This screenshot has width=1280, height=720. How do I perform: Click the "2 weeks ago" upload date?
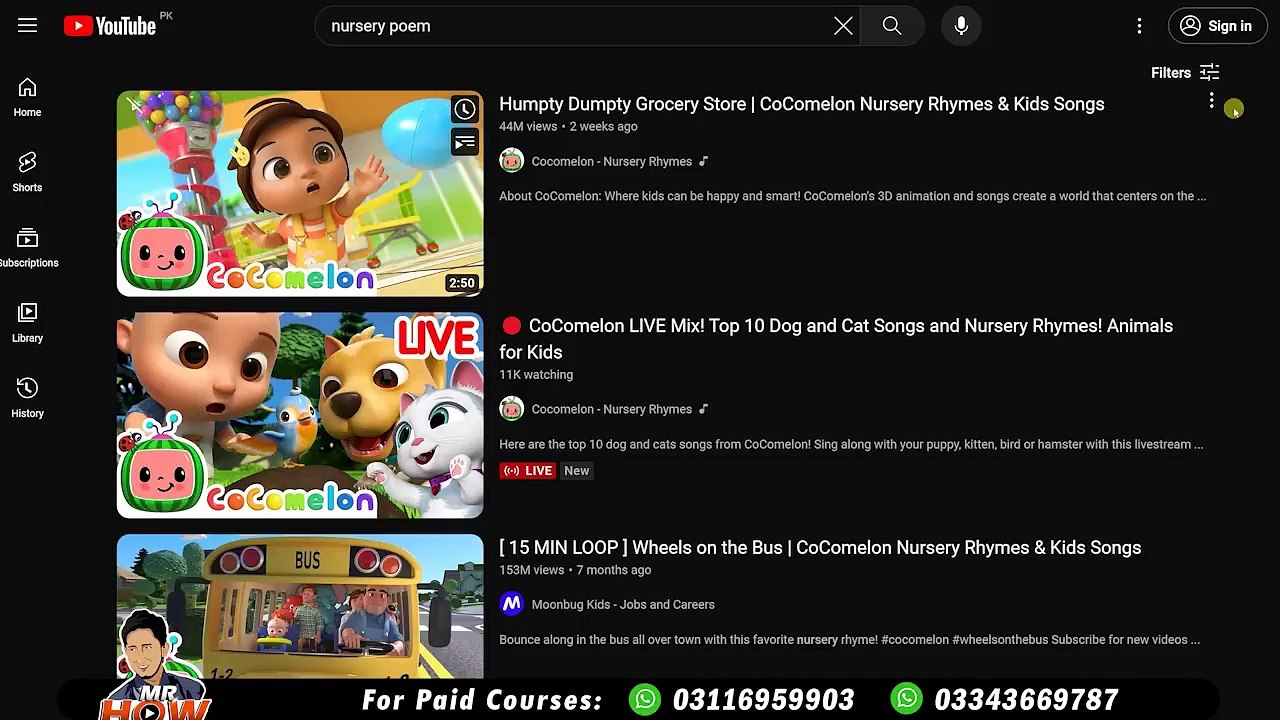(604, 127)
